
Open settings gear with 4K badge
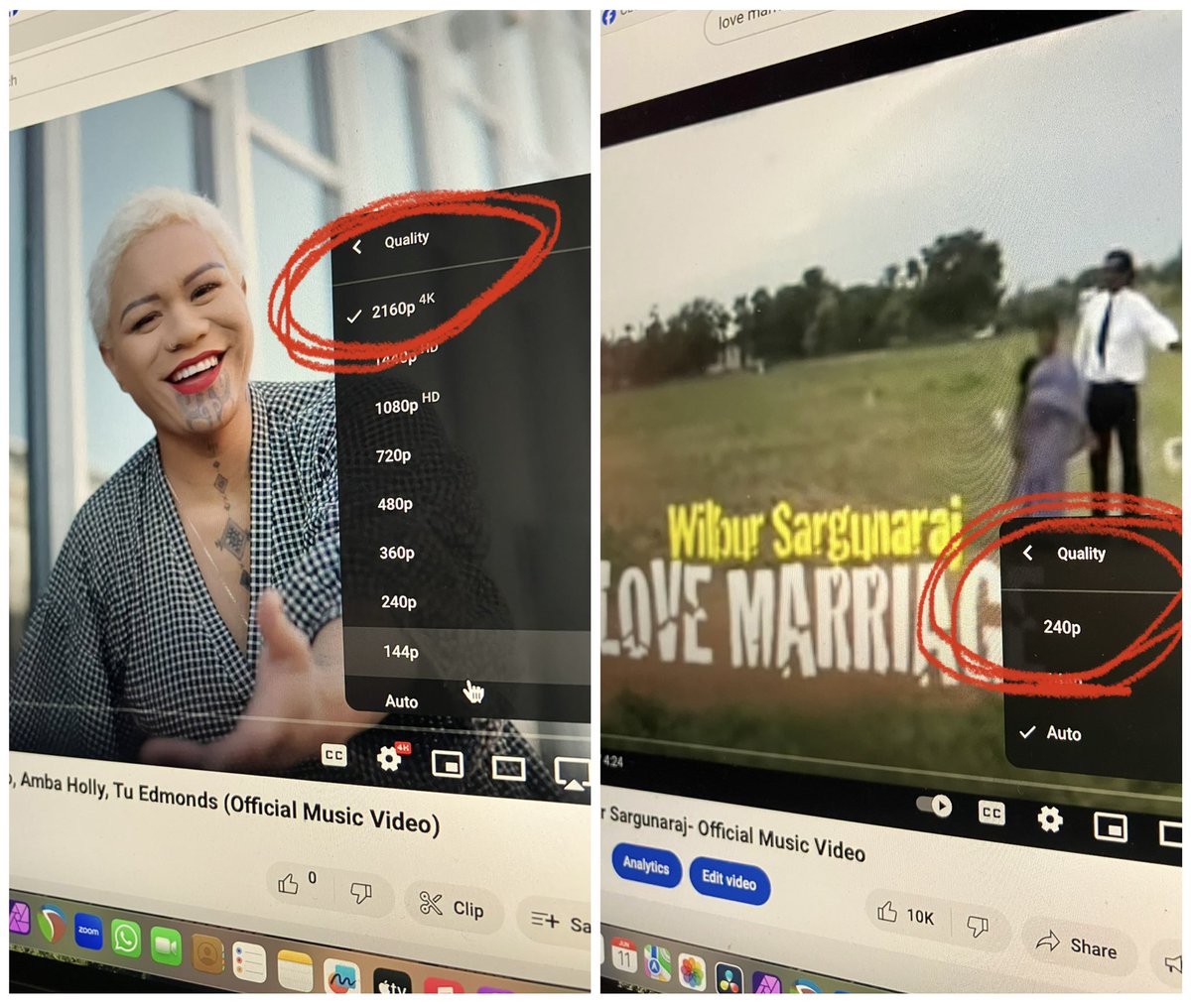click(x=390, y=758)
